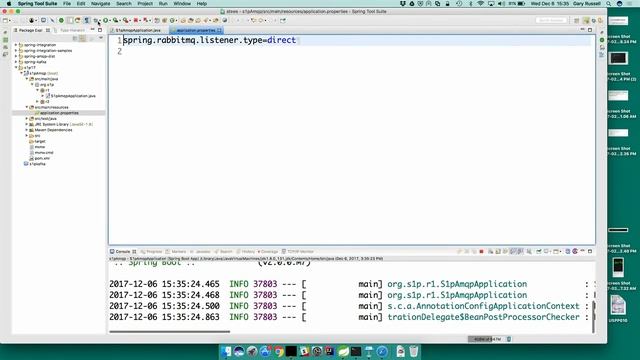Open the Spring Tool Suite Dock icon
The height and width of the screenshot is (360, 640).
click(343, 351)
